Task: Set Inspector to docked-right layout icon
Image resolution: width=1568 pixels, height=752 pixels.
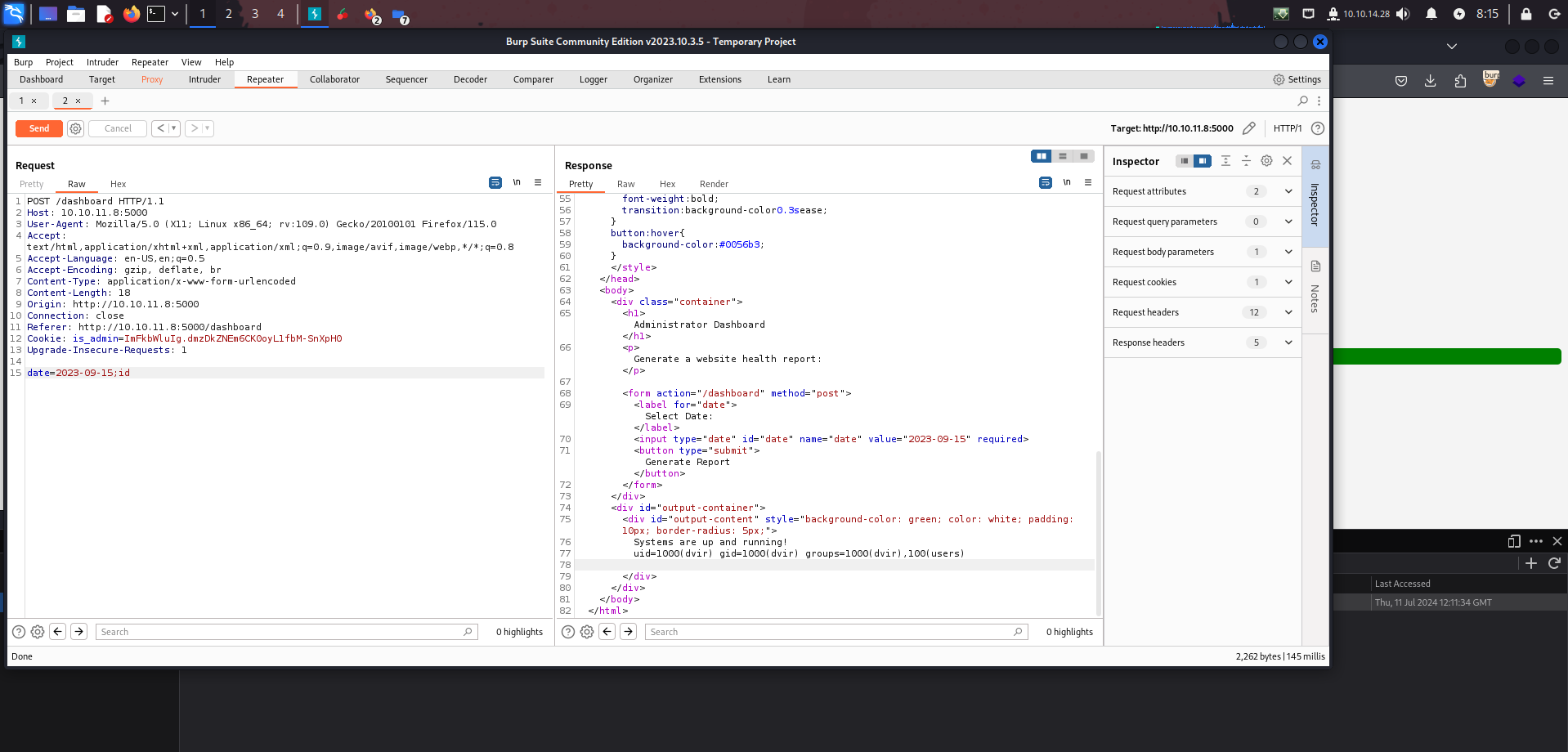Action: point(1203,161)
